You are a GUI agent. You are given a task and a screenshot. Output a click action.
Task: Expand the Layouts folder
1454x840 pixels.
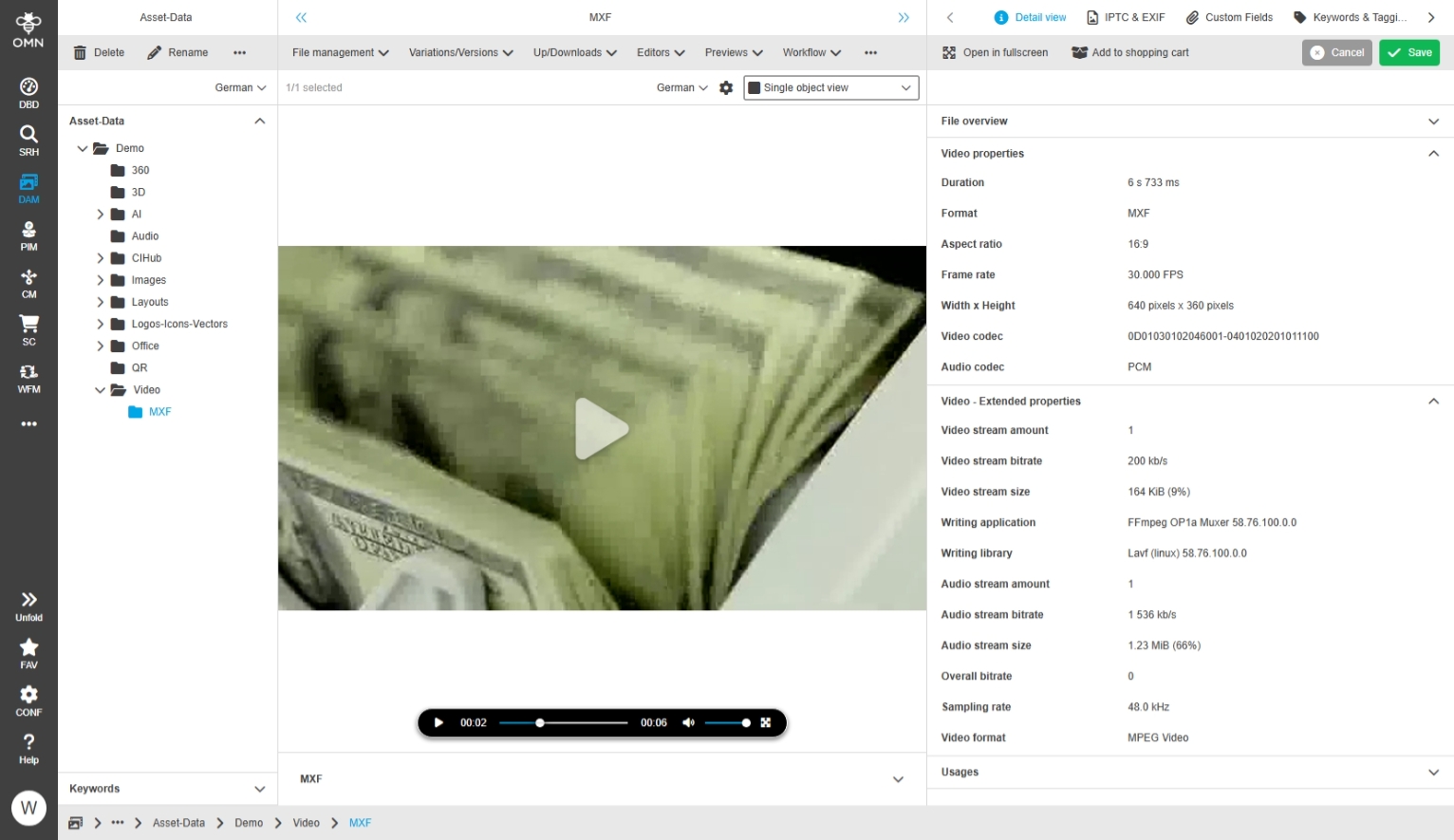pyautogui.click(x=100, y=302)
